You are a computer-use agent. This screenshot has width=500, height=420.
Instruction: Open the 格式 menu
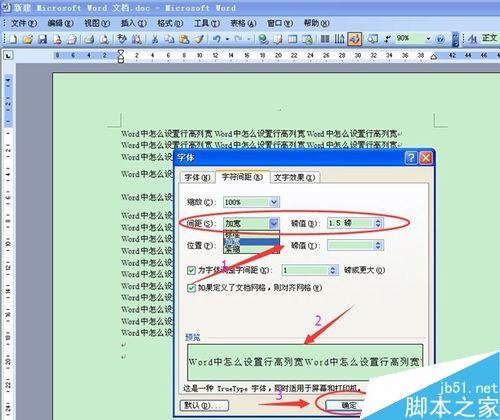[x=170, y=23]
